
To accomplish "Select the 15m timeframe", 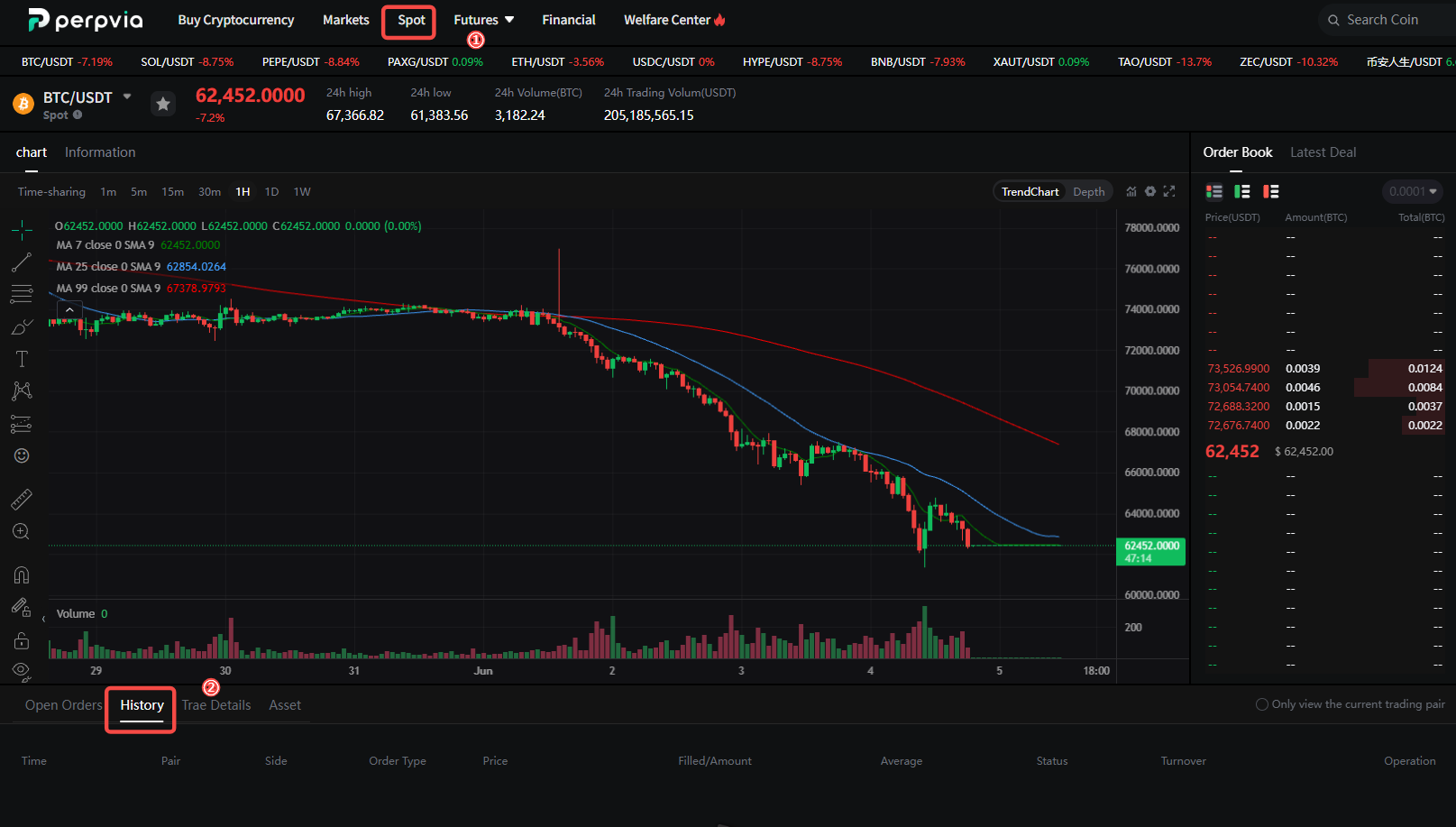I will point(173,192).
